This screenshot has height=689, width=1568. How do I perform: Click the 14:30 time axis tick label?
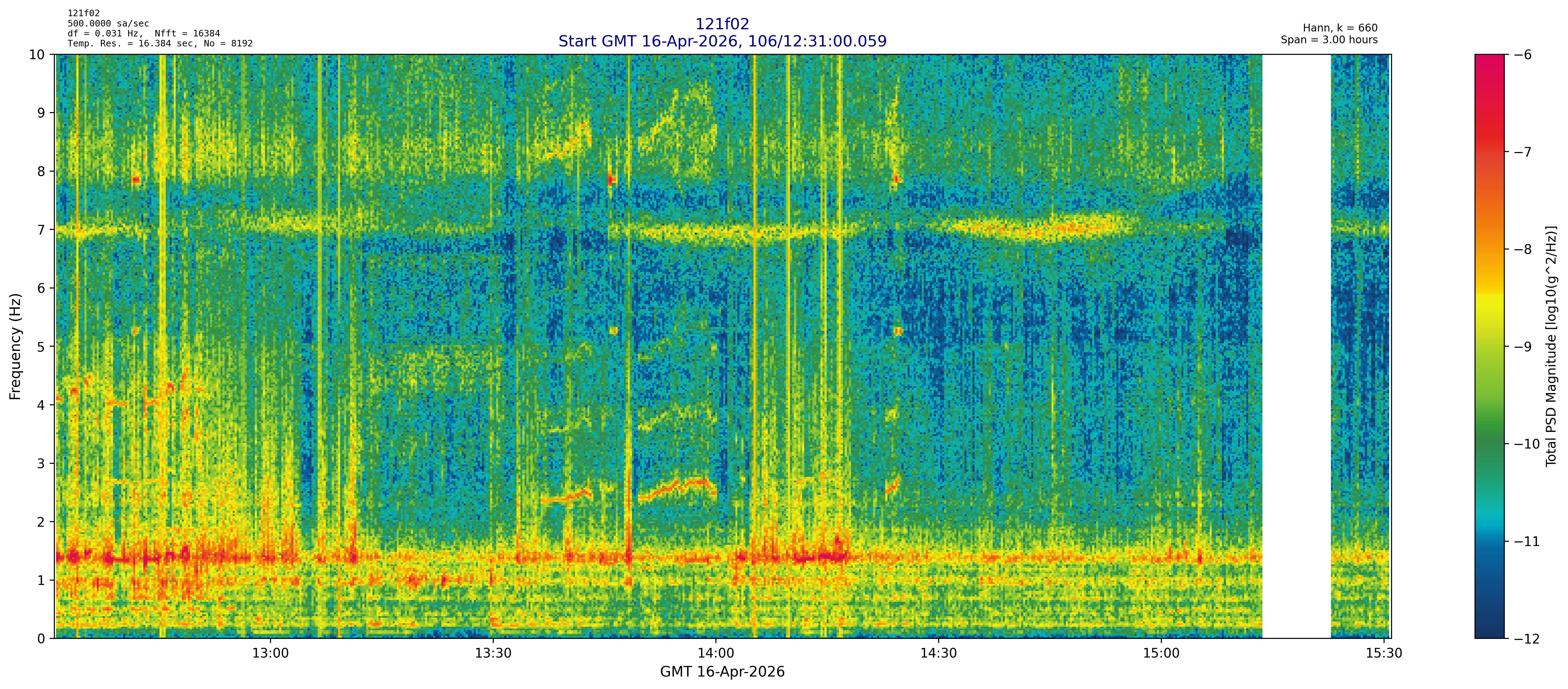pos(938,653)
